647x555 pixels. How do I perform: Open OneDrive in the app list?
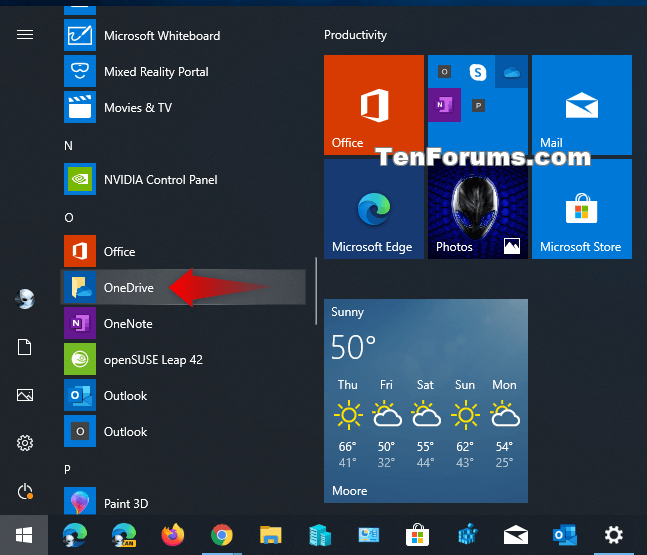coord(184,287)
